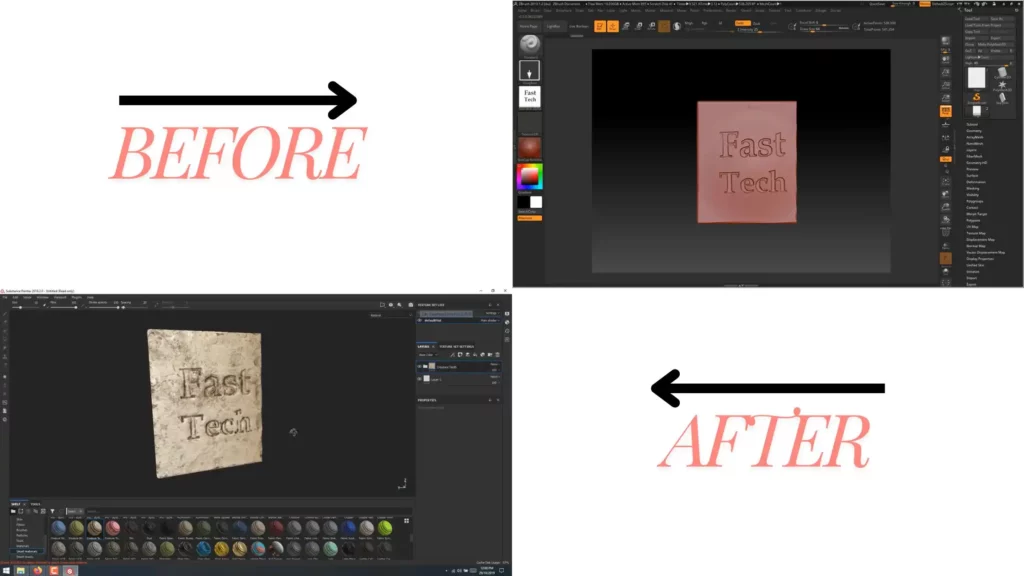Open the red MatCap material sphere
The image size is (1024, 576).
point(529,147)
